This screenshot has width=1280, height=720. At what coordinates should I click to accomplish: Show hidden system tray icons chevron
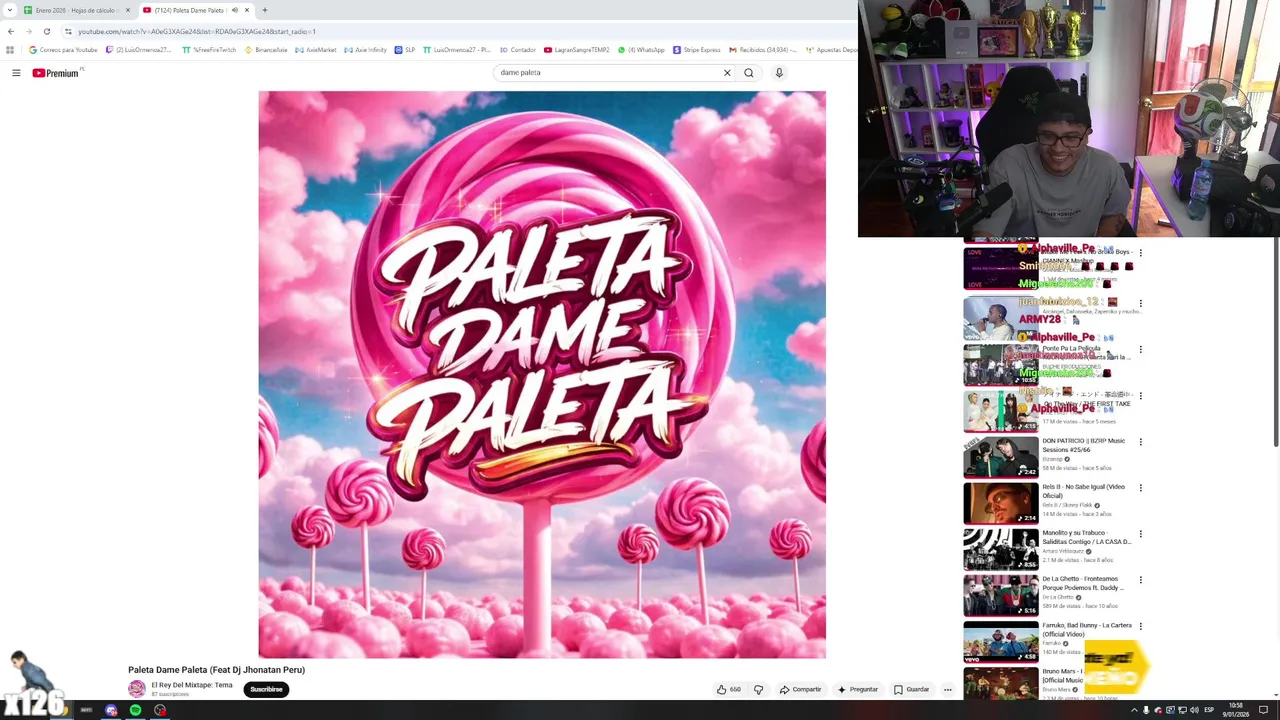click(x=1134, y=710)
